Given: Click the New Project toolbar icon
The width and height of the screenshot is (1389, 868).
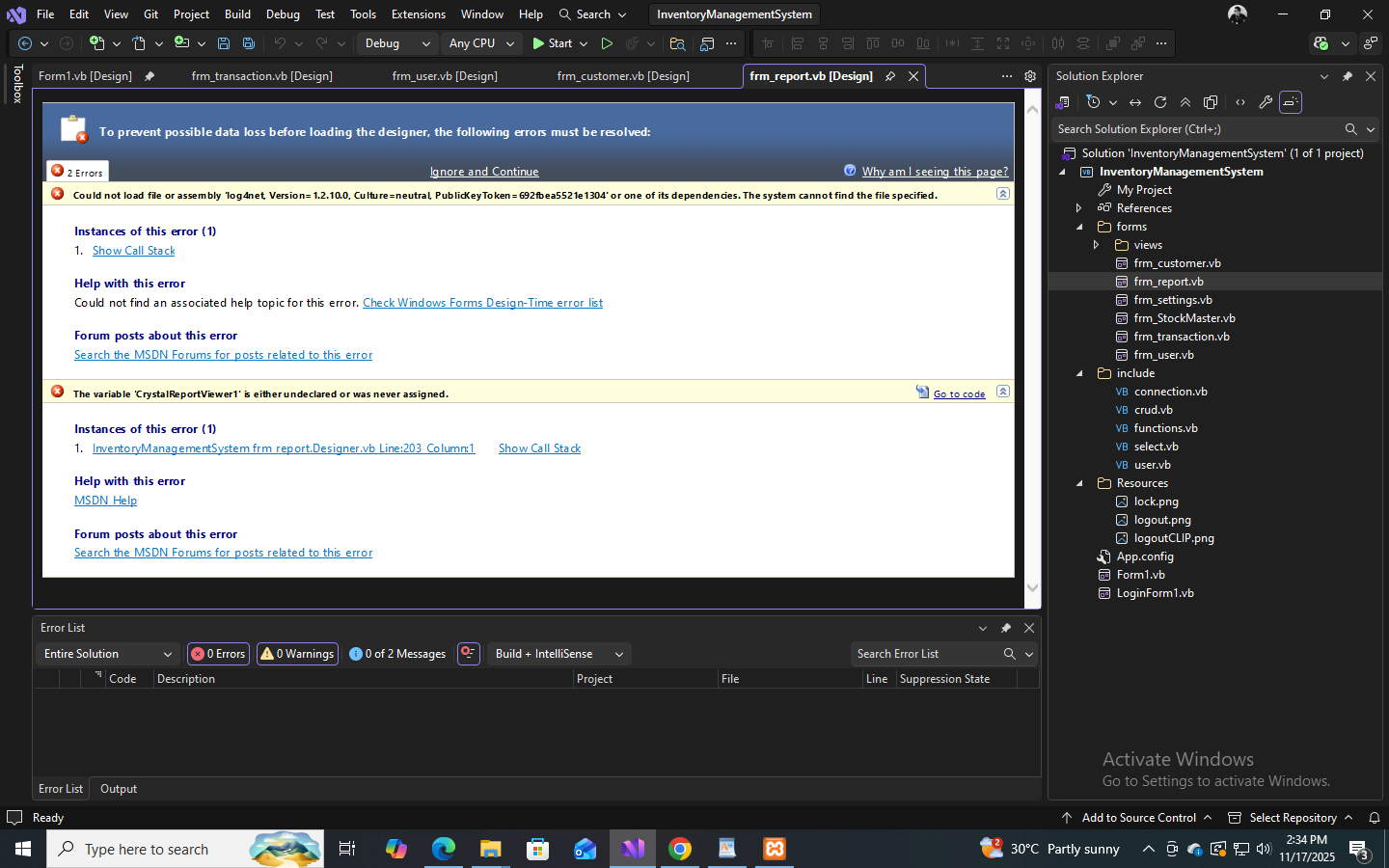Looking at the screenshot, I should click(96, 43).
